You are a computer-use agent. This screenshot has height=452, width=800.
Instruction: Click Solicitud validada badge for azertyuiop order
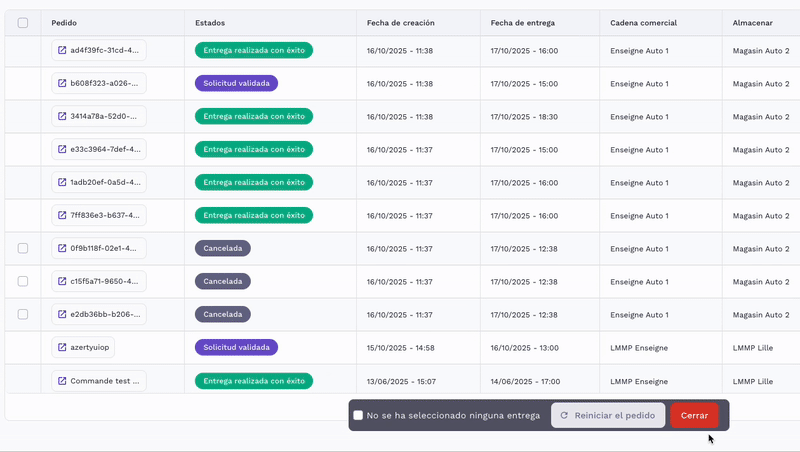pyautogui.click(x=236, y=347)
